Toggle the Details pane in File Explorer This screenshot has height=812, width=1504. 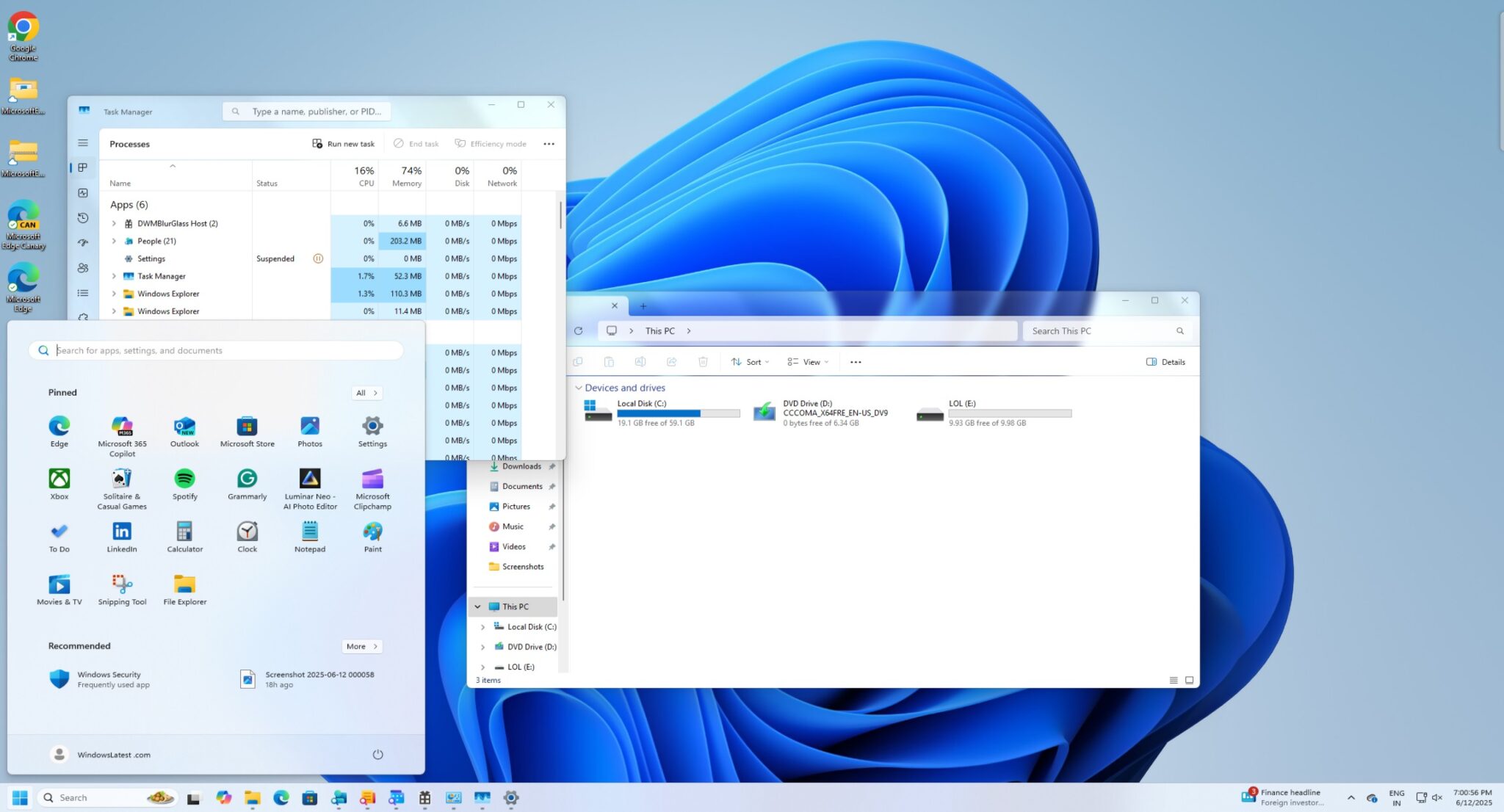coord(1165,361)
